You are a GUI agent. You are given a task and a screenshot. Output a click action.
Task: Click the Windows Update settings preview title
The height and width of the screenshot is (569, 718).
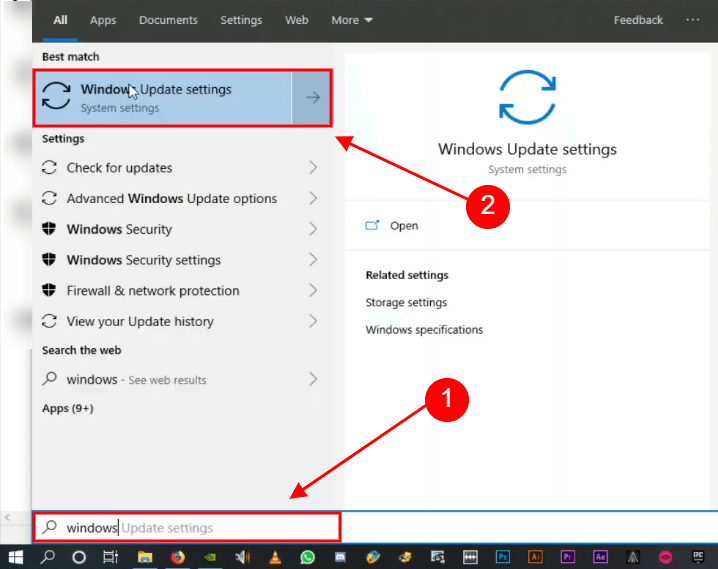[527, 149]
